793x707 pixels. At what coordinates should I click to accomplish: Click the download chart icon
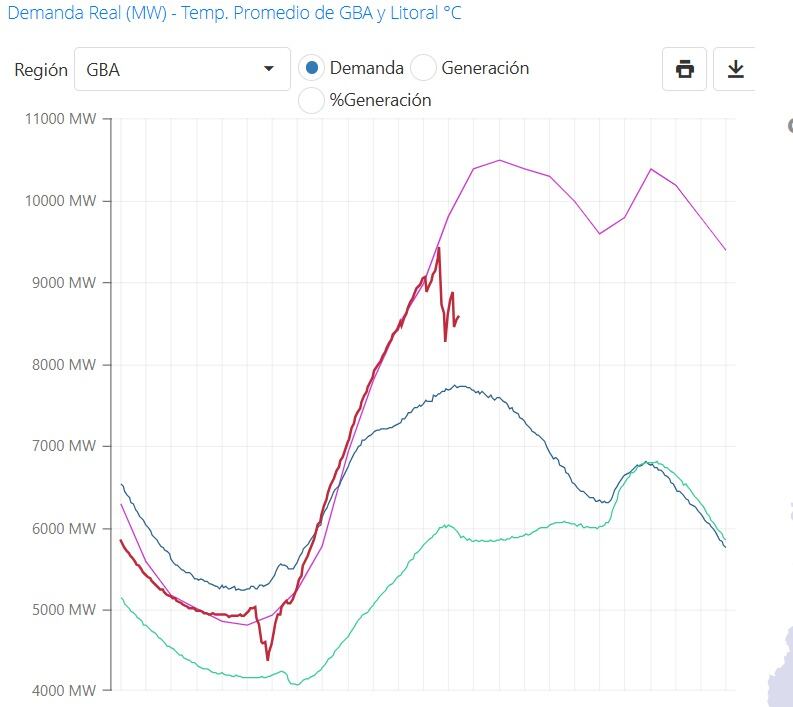(x=735, y=69)
